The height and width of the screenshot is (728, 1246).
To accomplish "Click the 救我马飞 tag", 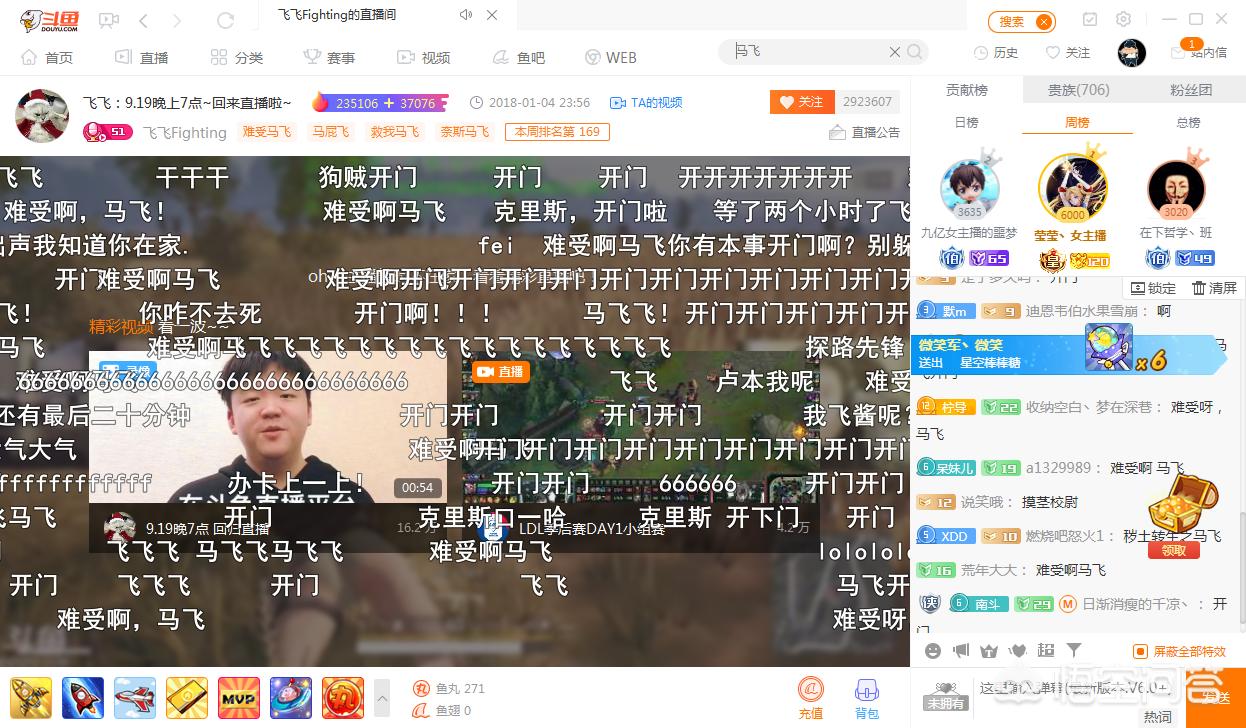I will [394, 132].
